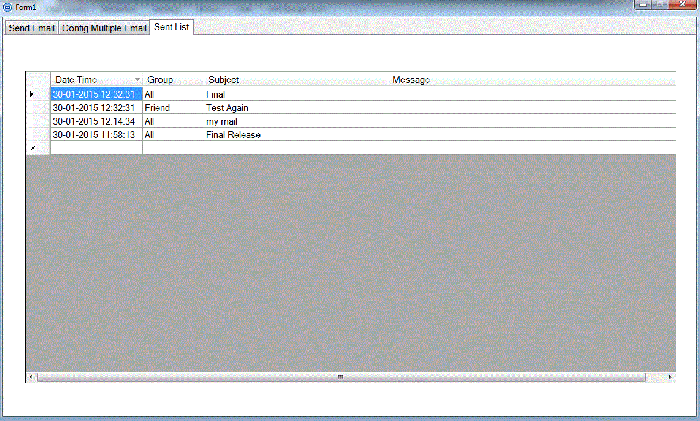Click the empty Date Time cell in the new row

coord(96,148)
